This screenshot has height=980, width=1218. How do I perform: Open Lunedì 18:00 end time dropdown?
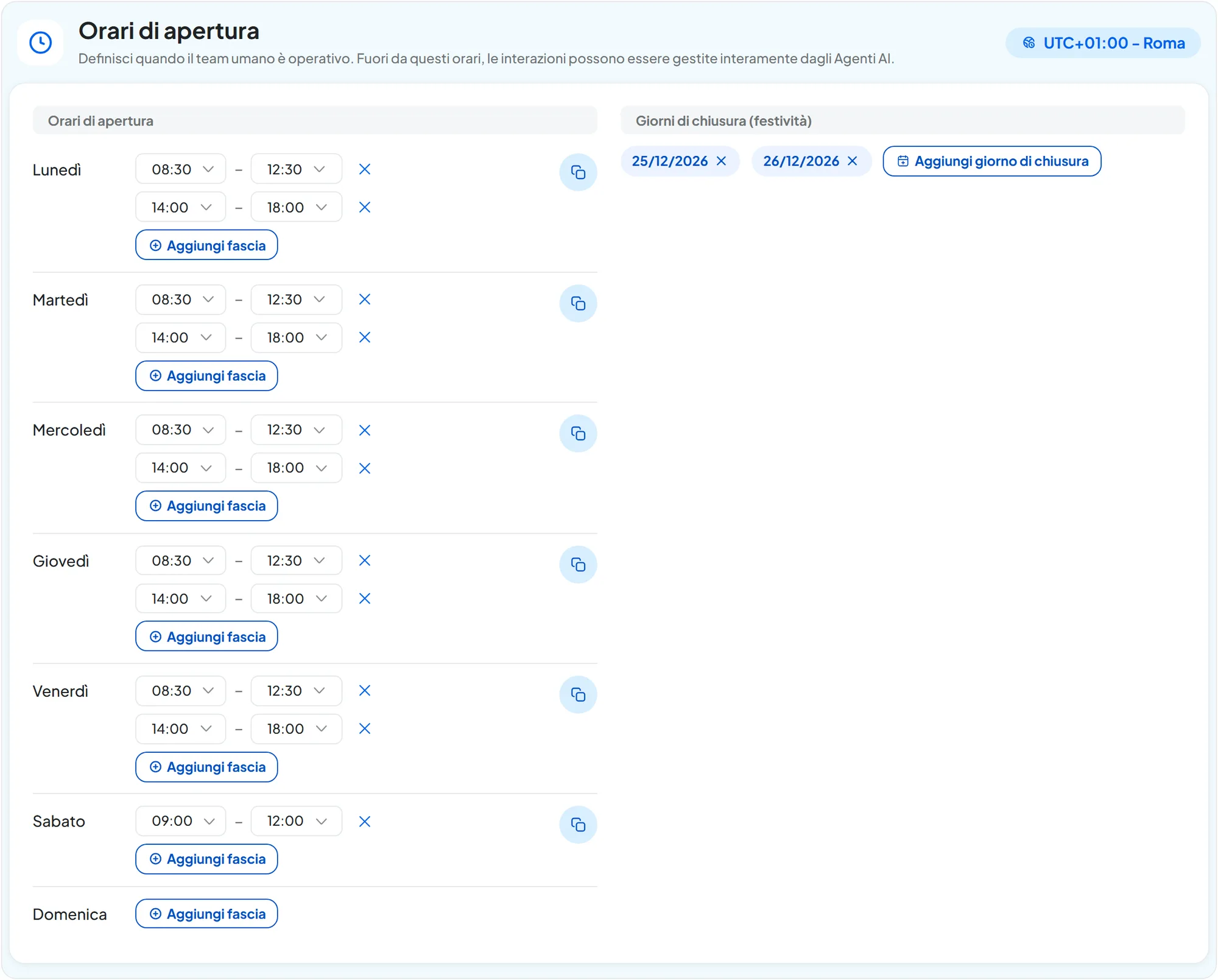297,208
